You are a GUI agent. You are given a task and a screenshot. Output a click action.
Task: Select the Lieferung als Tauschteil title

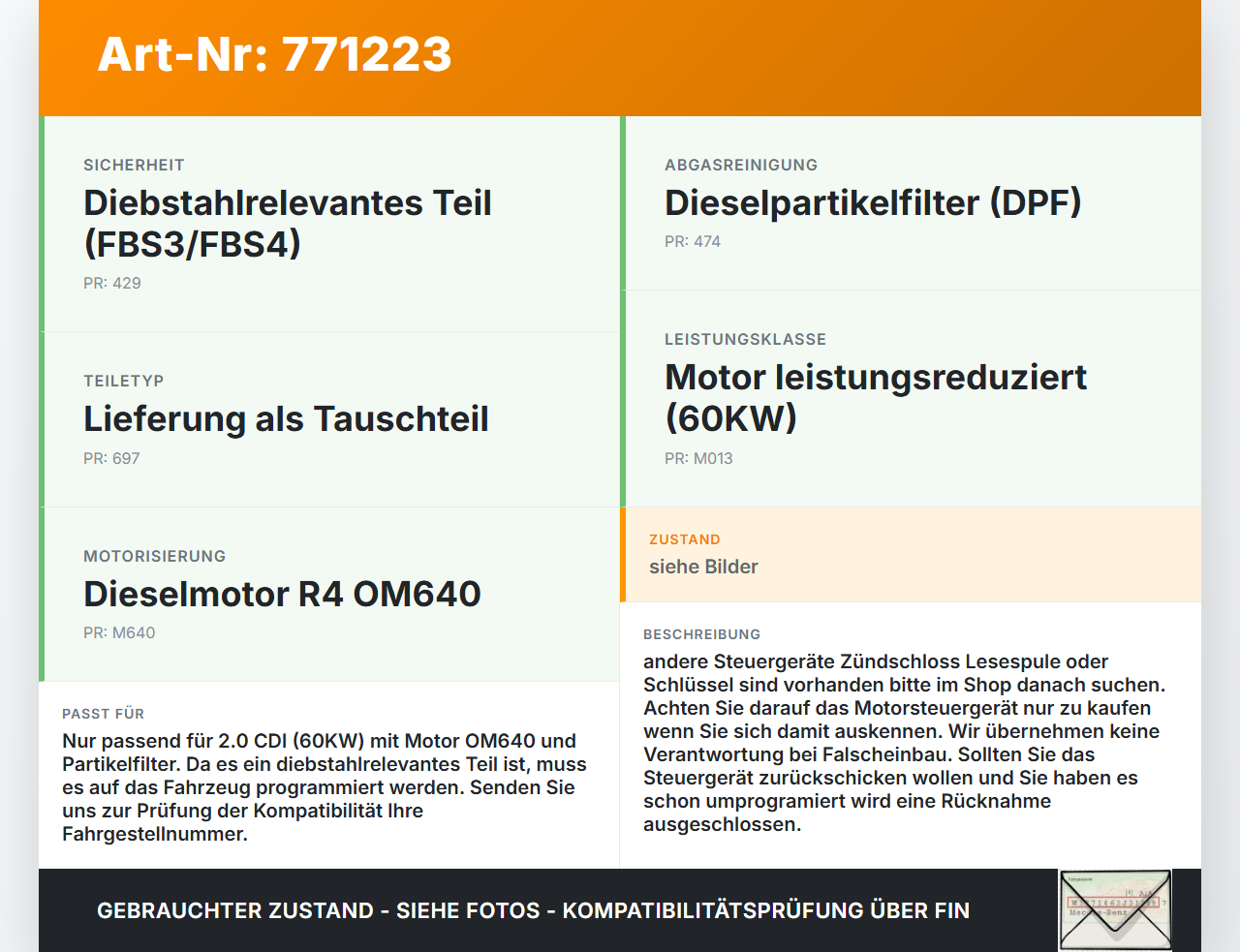point(286,419)
